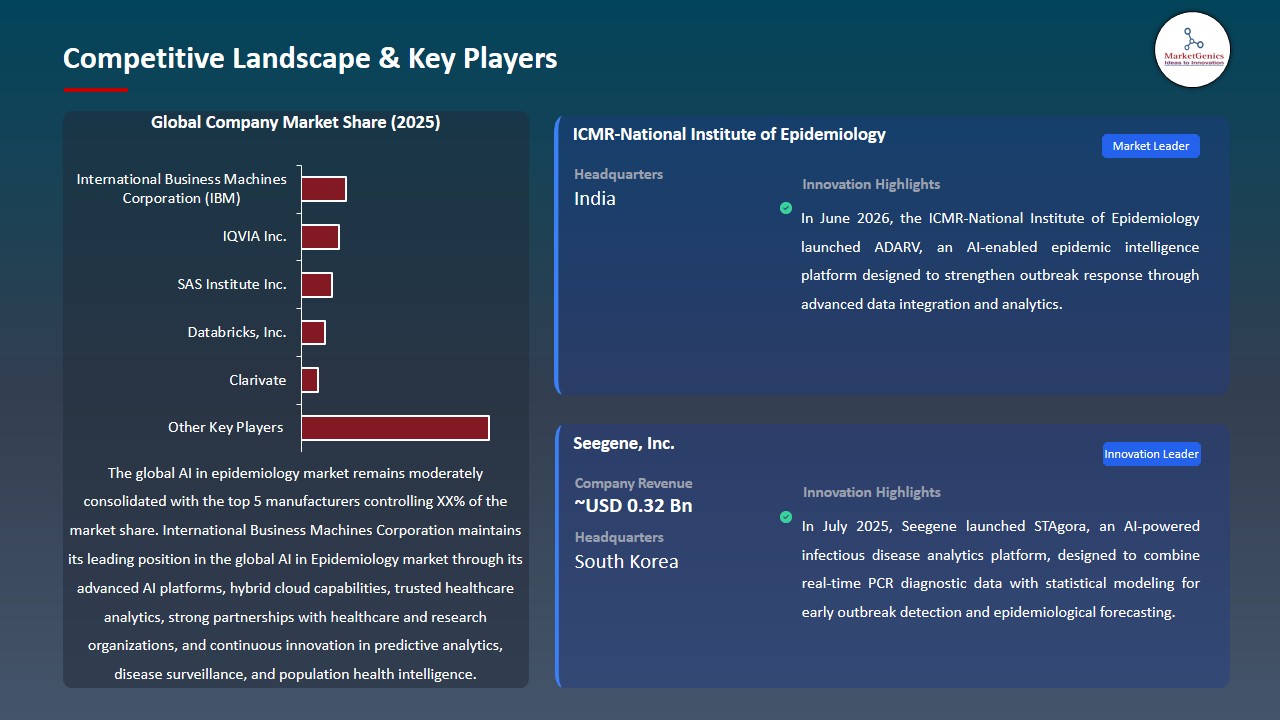This screenshot has height=720, width=1280.
Task: Click the 'Databricks, Inc.' axis label
Action: 237,332
